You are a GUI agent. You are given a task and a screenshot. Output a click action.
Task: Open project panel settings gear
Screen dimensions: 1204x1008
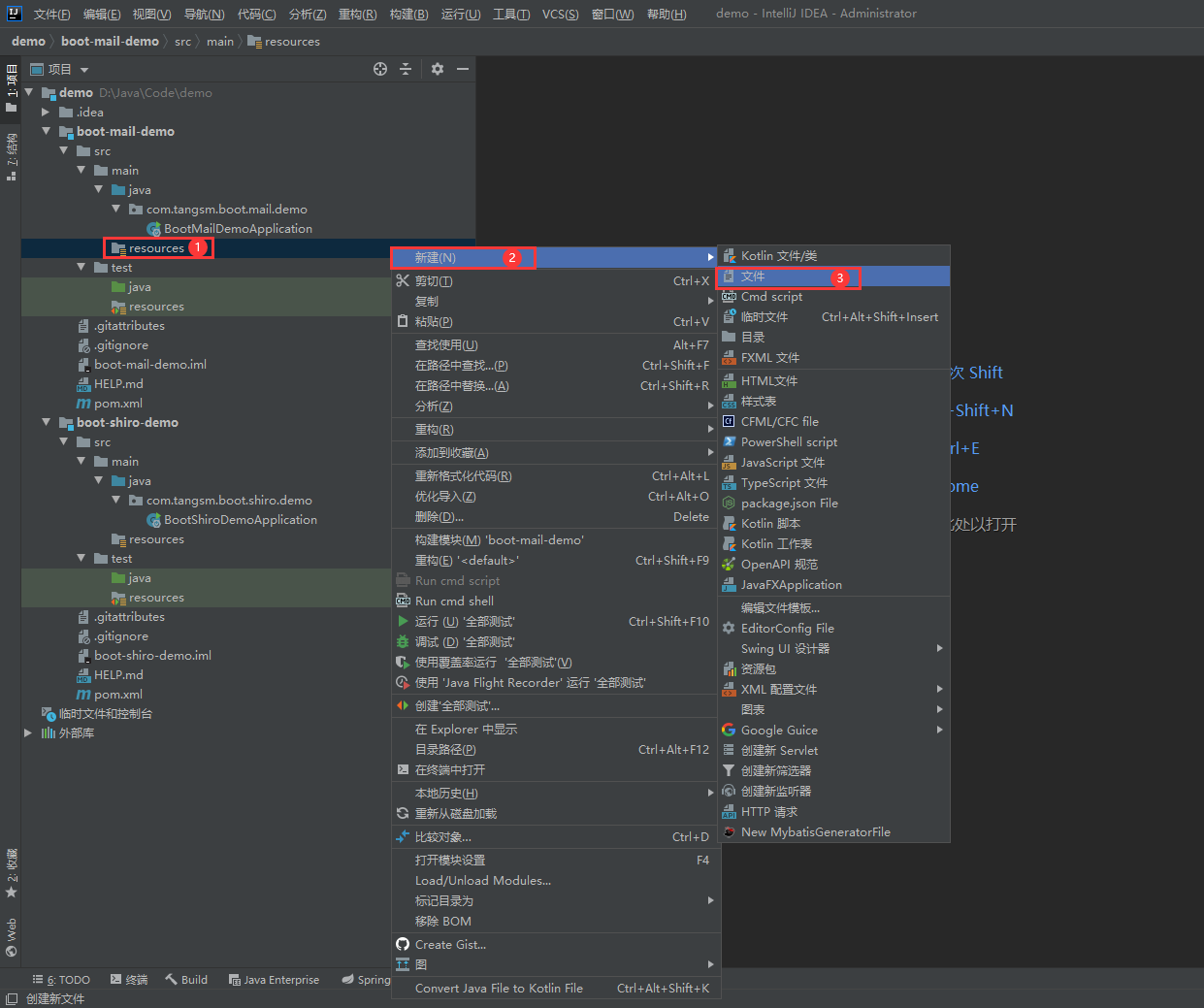pyautogui.click(x=438, y=69)
